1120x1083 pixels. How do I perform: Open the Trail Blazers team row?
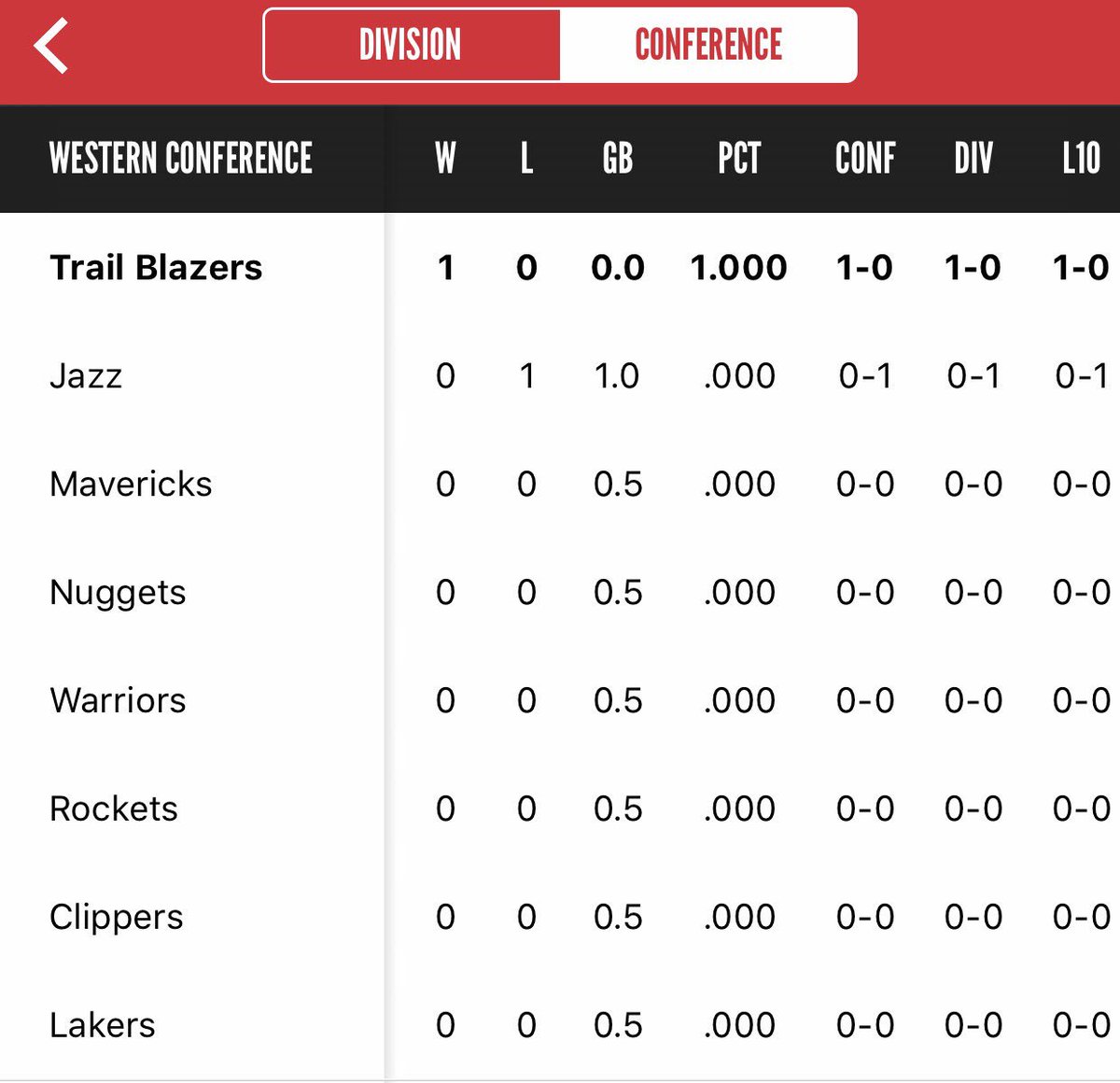point(156,268)
